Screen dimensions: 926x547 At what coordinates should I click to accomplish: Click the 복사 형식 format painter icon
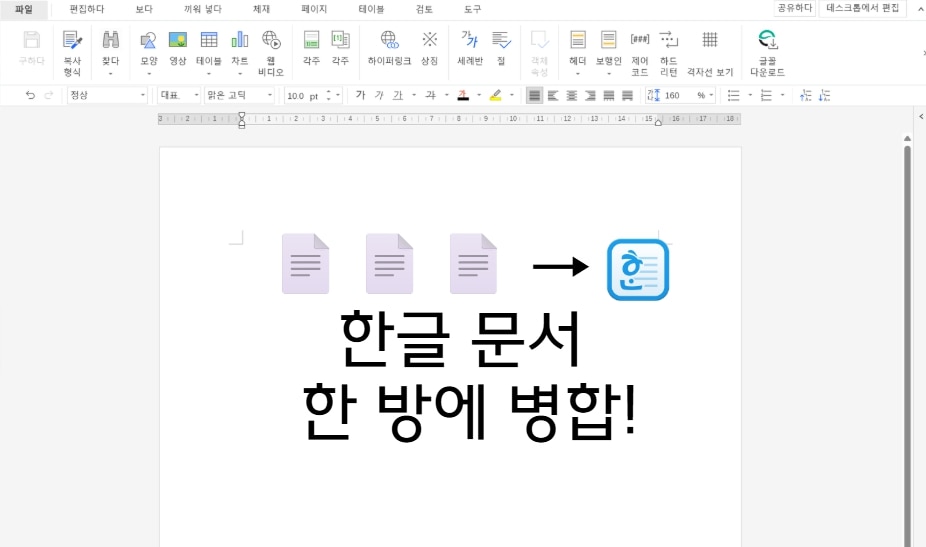tap(72, 40)
